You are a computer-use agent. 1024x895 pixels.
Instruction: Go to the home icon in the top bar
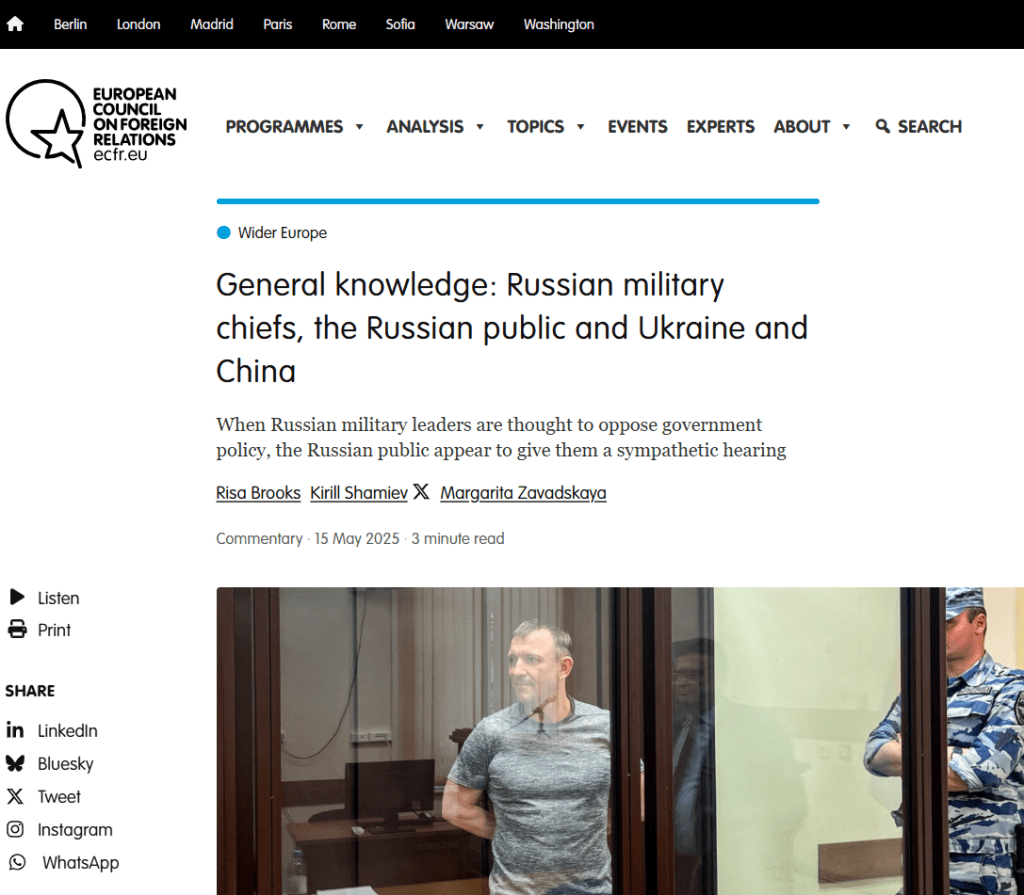[15, 24]
